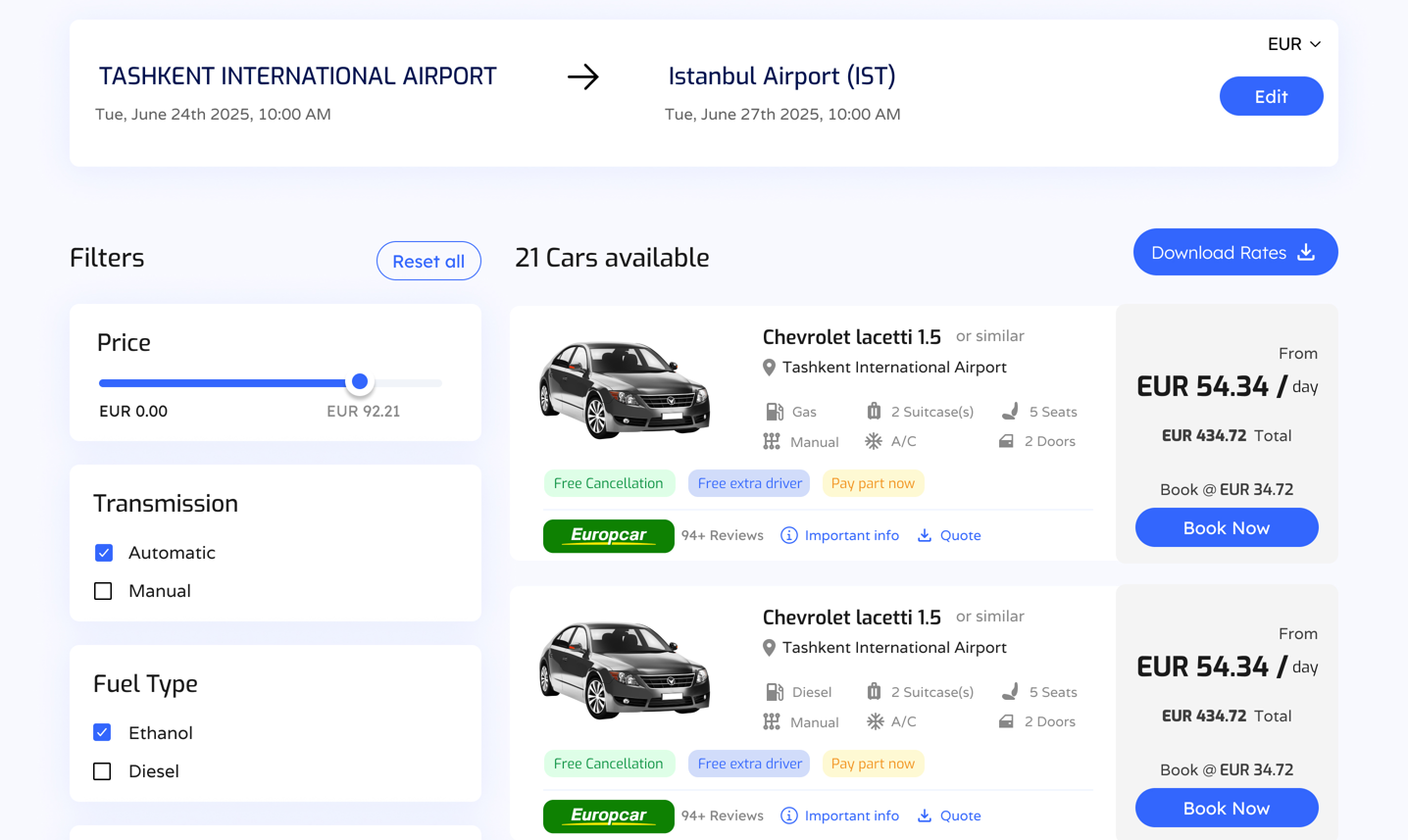Click the Gas fuel pump icon
The width and height of the screenshot is (1408, 840).
pyautogui.click(x=775, y=412)
